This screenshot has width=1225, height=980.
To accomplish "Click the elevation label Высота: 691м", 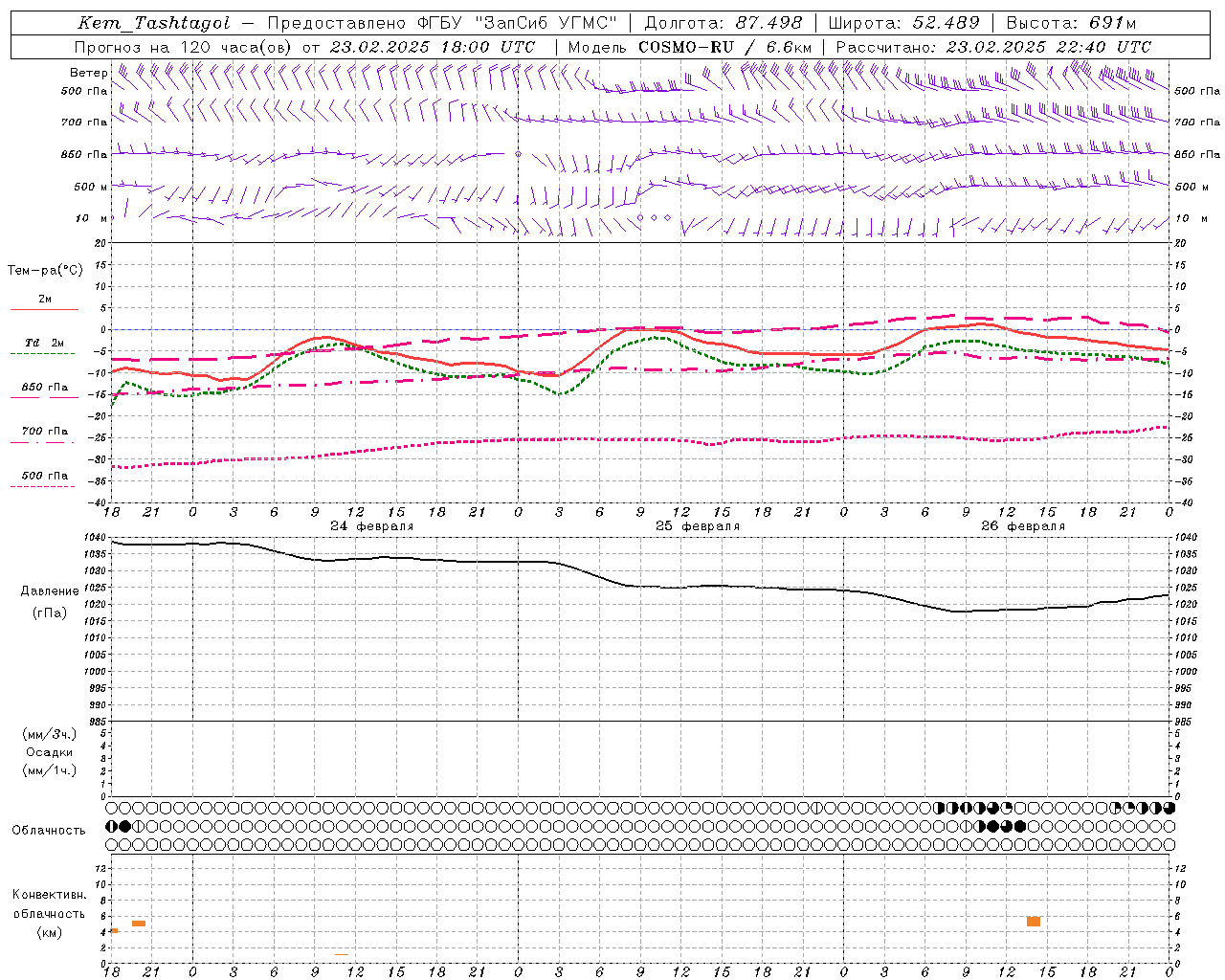I will (x=1071, y=23).
